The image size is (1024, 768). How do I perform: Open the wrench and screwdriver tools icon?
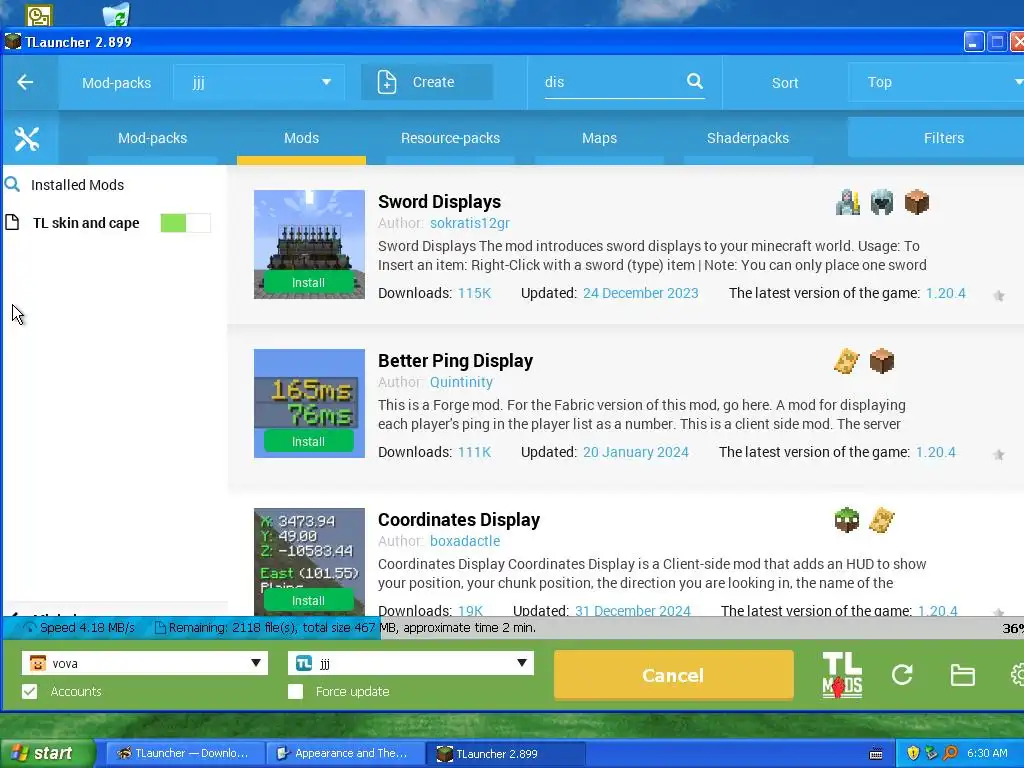coord(27,138)
